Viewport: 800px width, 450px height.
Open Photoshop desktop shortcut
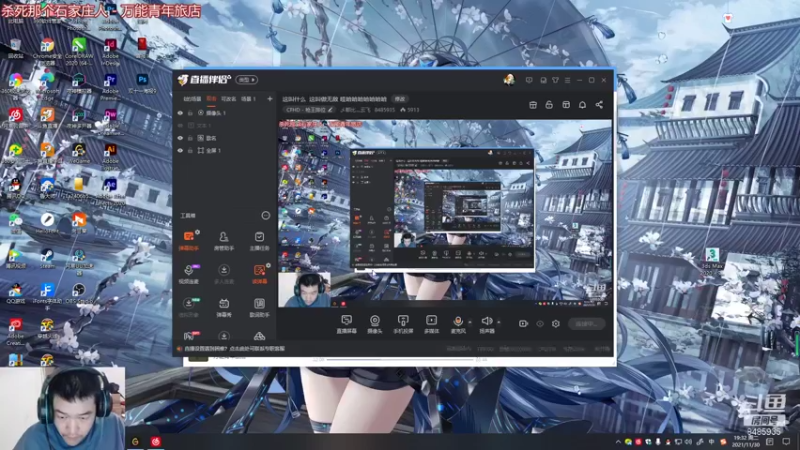coord(142,85)
